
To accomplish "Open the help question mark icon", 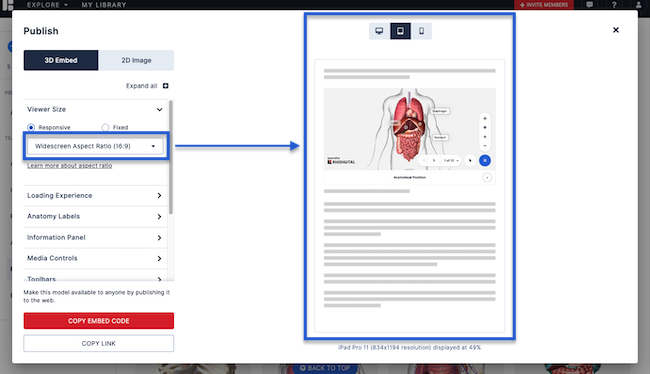I will point(614,5).
